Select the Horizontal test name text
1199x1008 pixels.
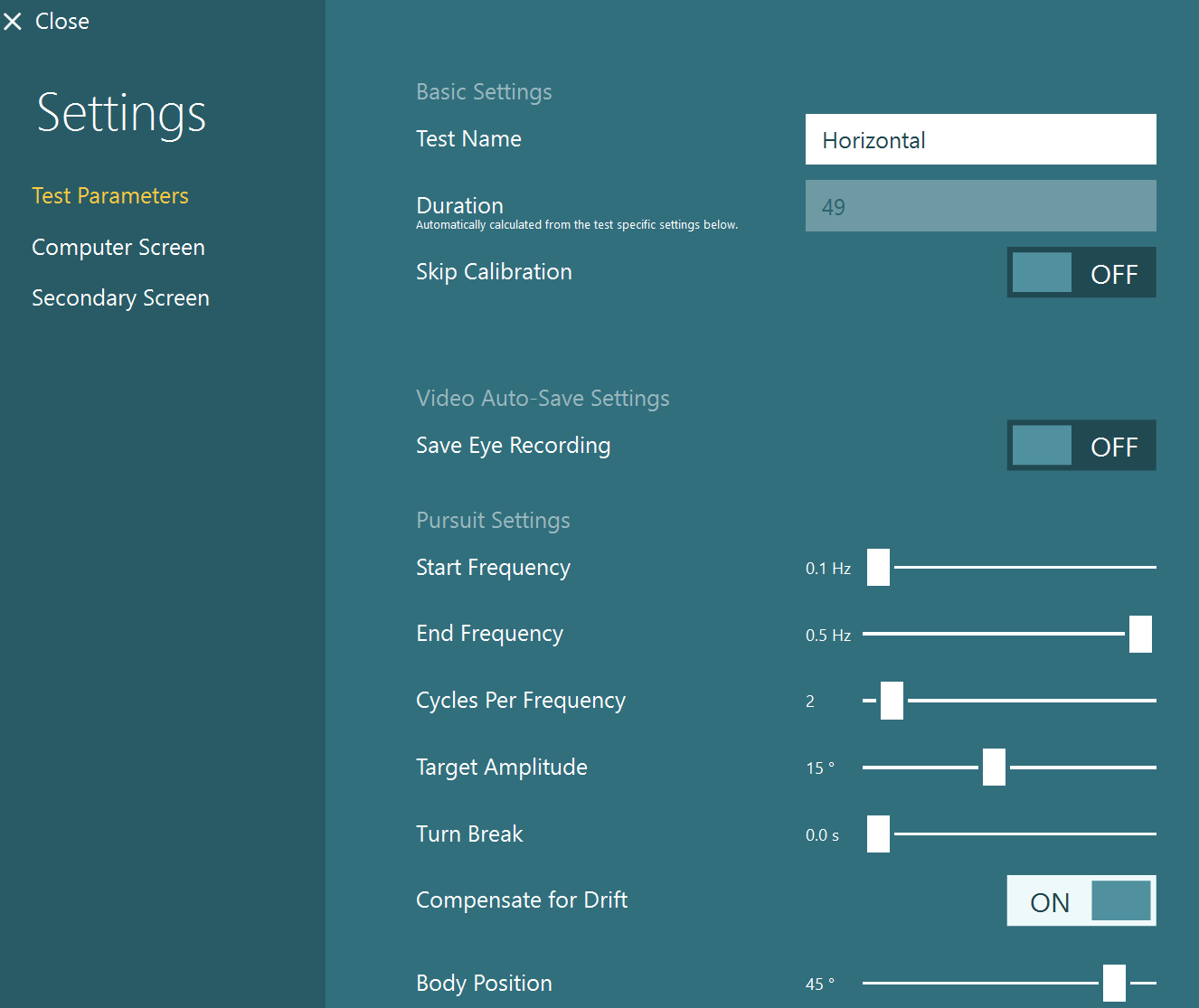873,139
